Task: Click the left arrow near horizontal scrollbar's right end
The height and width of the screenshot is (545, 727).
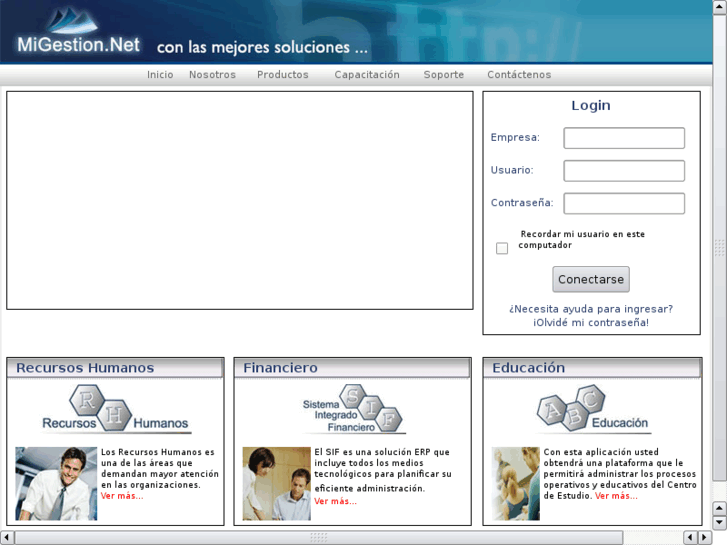Action: pyautogui.click(x=690, y=538)
